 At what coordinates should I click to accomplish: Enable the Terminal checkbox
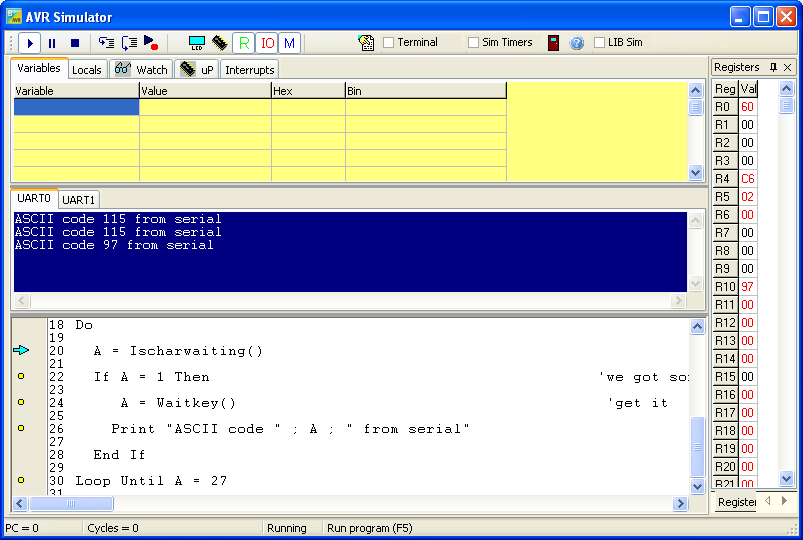click(x=389, y=43)
